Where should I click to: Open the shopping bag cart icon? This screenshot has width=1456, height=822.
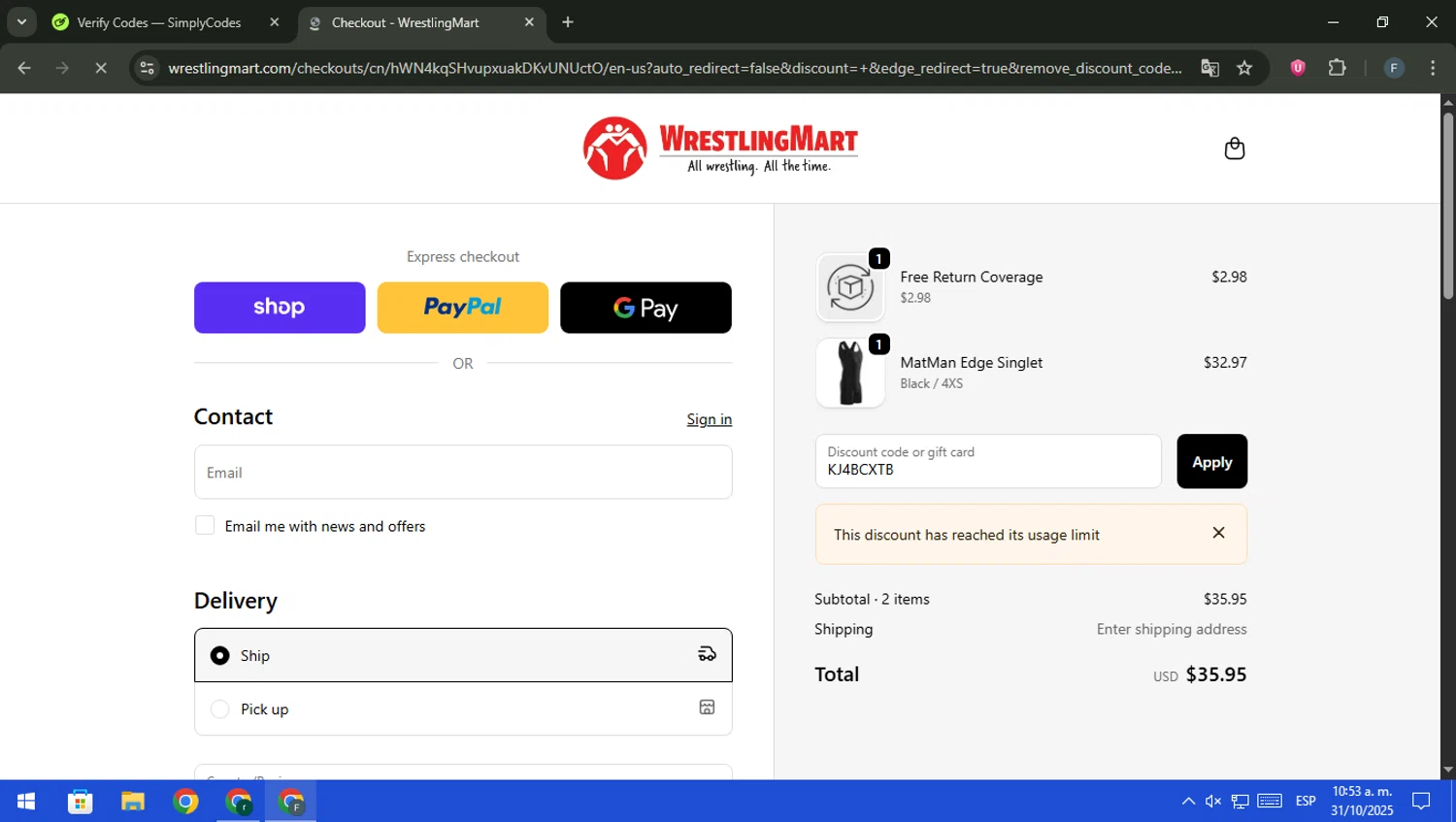(1234, 148)
